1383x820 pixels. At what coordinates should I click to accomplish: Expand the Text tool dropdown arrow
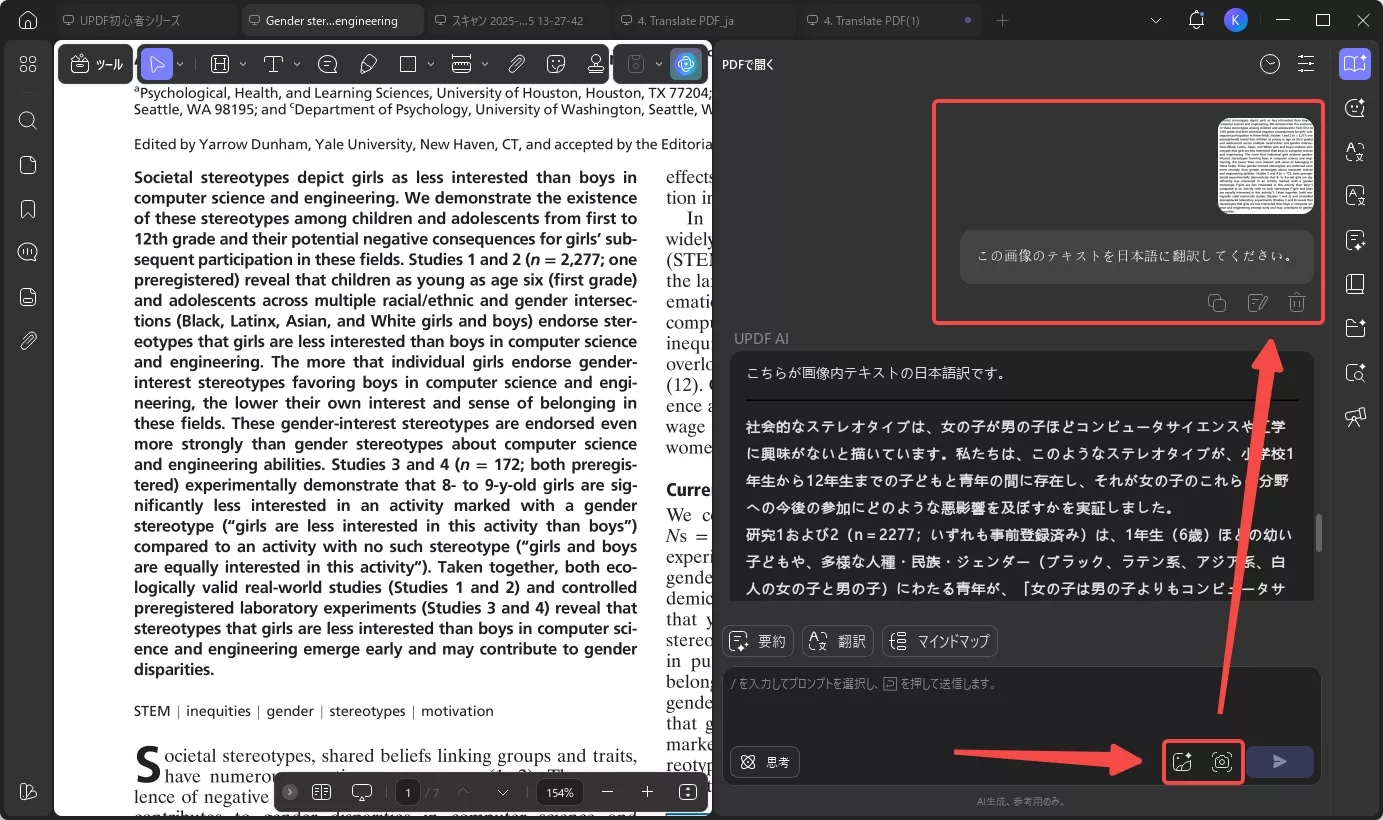point(295,63)
